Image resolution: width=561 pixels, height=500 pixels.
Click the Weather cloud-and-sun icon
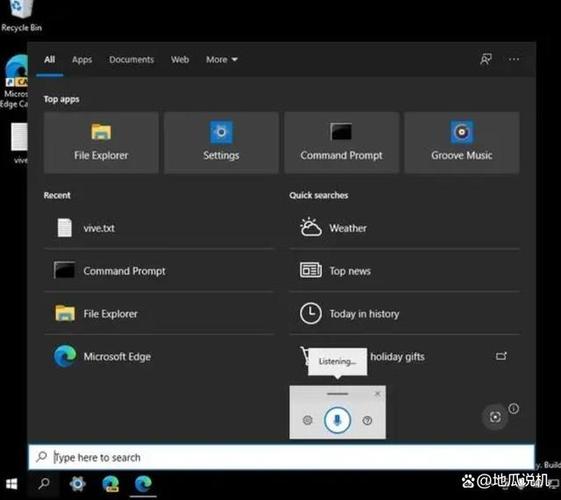coord(311,227)
